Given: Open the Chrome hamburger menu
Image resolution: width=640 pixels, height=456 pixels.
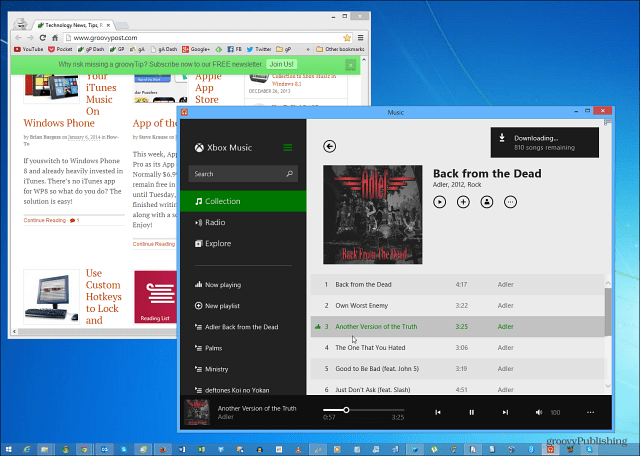Looking at the screenshot, I should click(360, 38).
